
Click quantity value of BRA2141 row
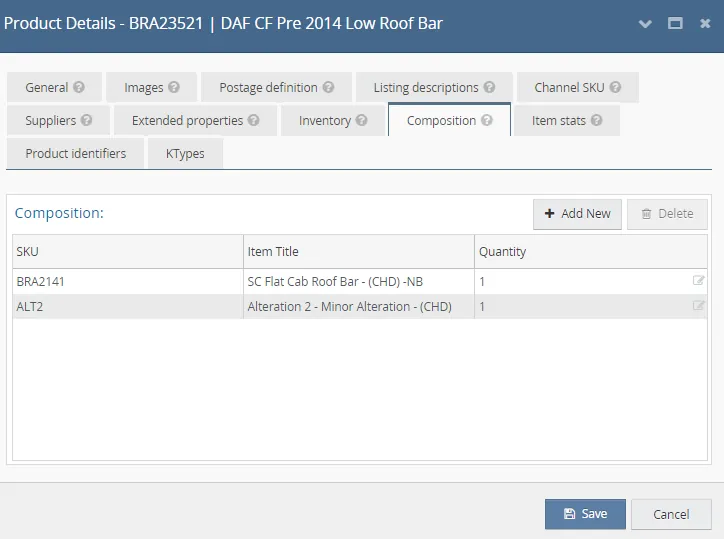pos(482,281)
